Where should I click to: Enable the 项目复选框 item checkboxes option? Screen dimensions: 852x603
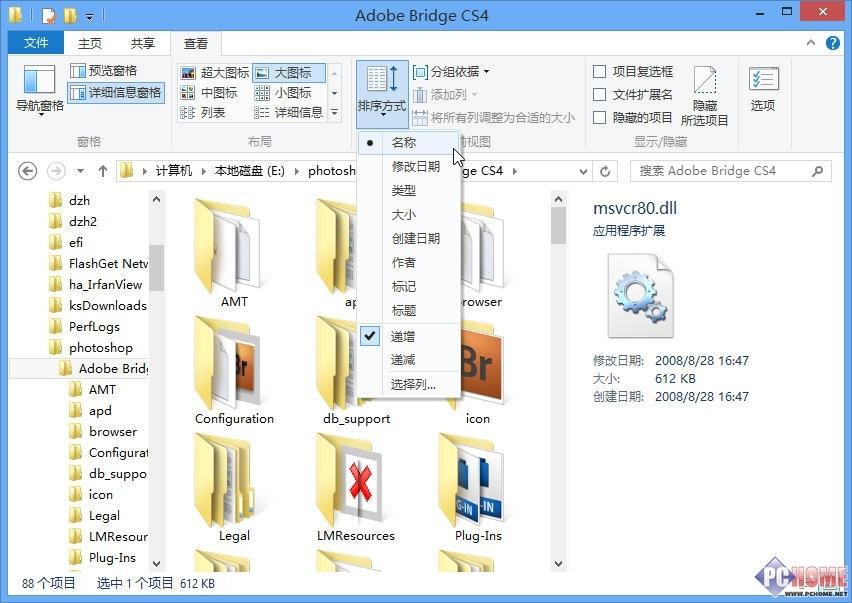pyautogui.click(x=600, y=72)
